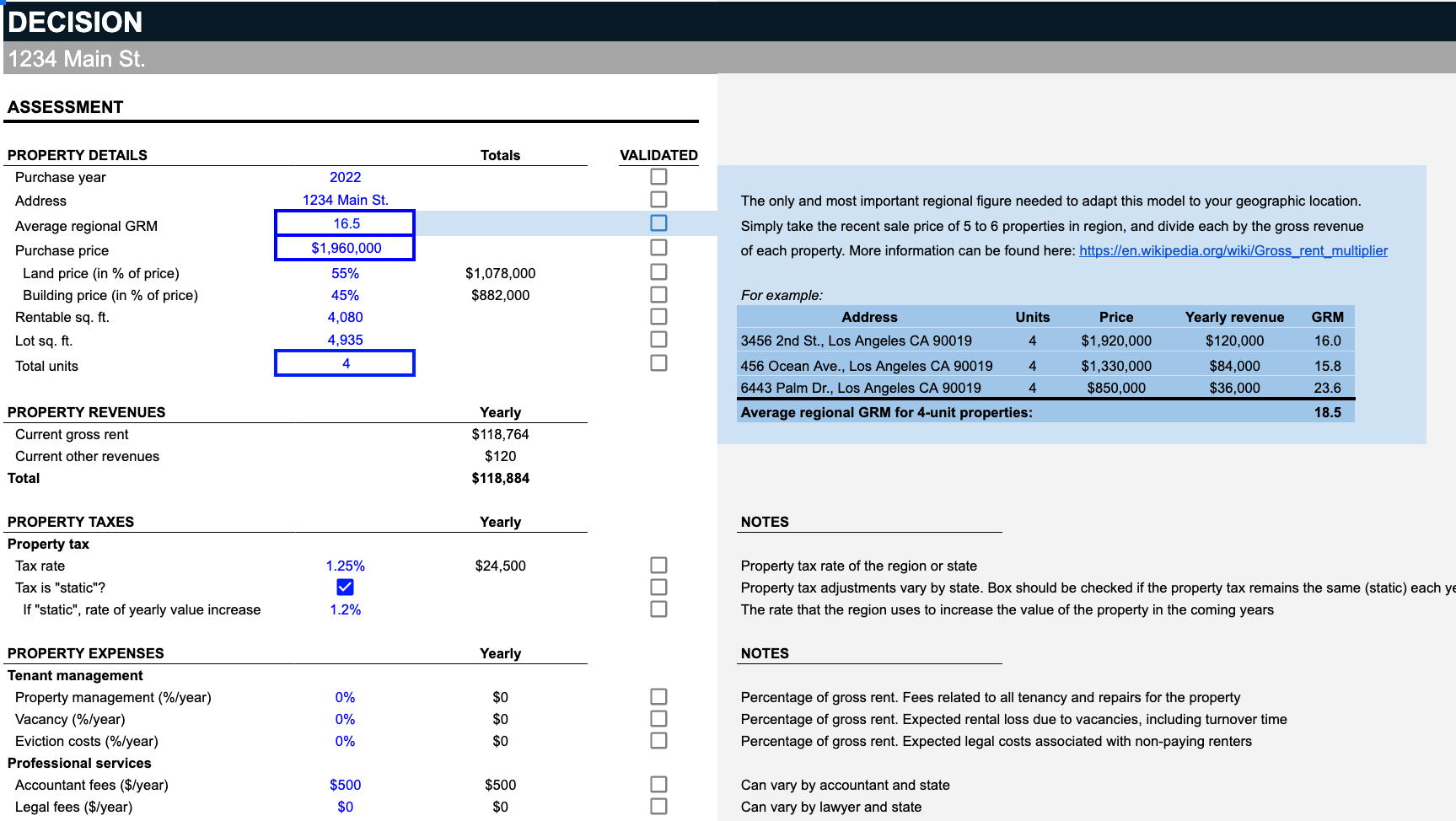Check the Validated box for Vacancy expense
Screen dimensions: 1456x821
pyautogui.click(x=658, y=718)
